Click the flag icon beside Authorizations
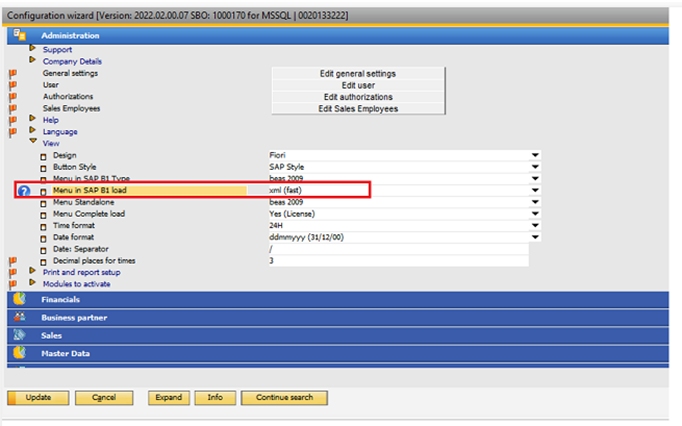The width and height of the screenshot is (682, 426). point(13,97)
